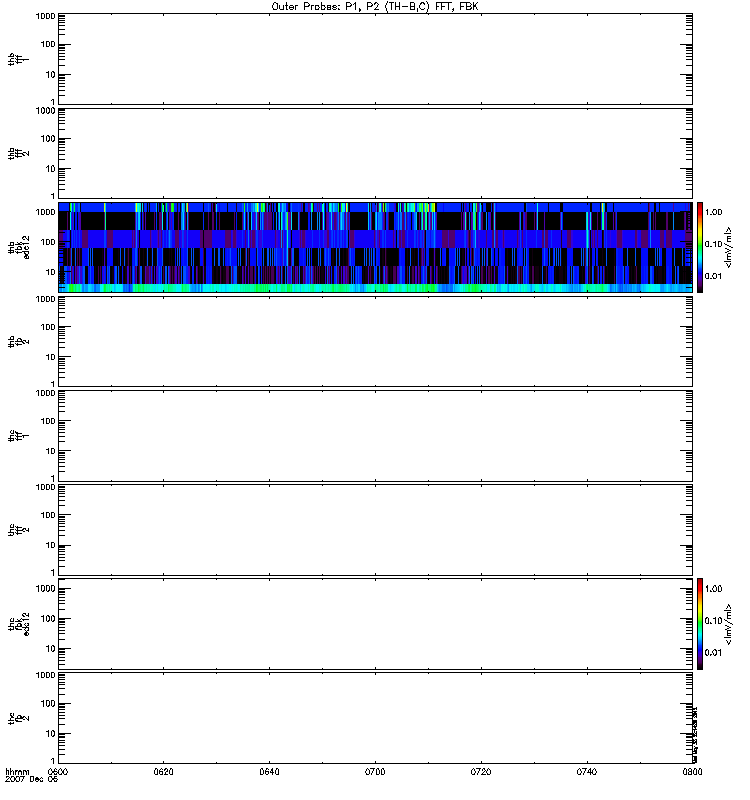Click the 0700 time axis label
This screenshot has height=800, width=750.
pos(375,772)
